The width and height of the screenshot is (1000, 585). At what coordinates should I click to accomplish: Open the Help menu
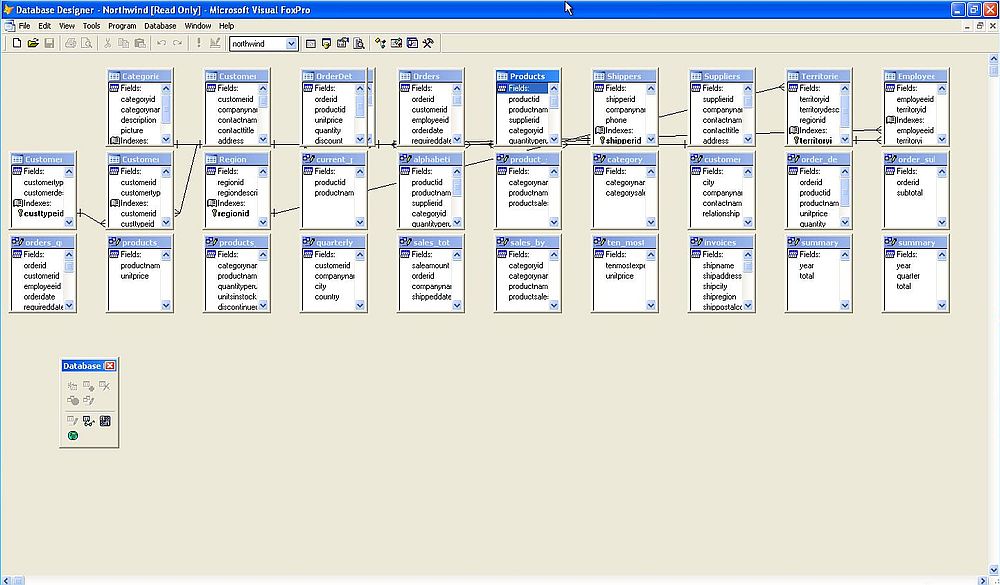click(x=226, y=26)
